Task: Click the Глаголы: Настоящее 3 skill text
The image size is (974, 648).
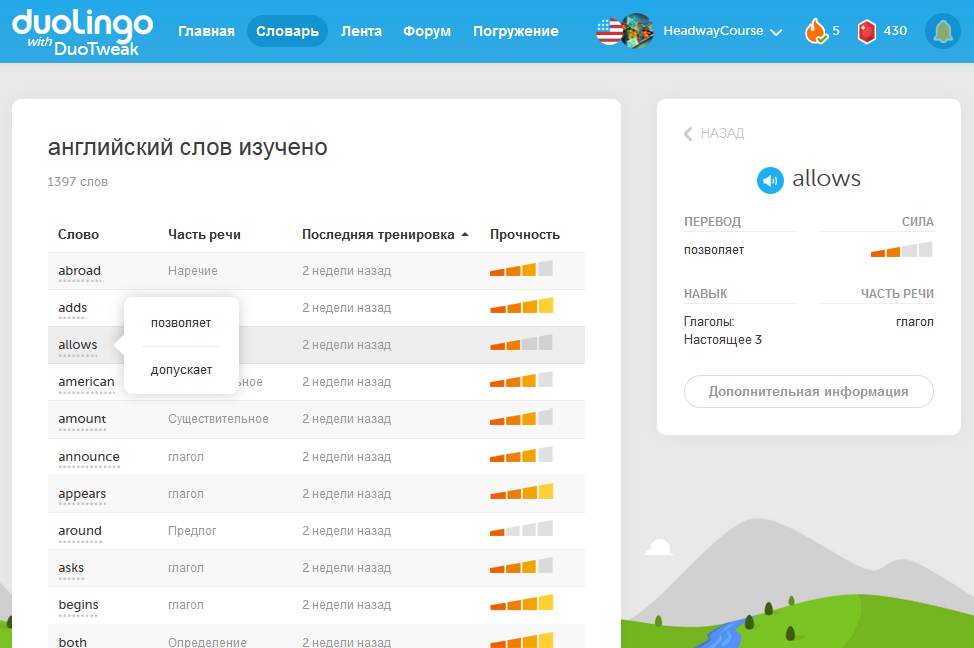Action: pyautogui.click(x=723, y=331)
